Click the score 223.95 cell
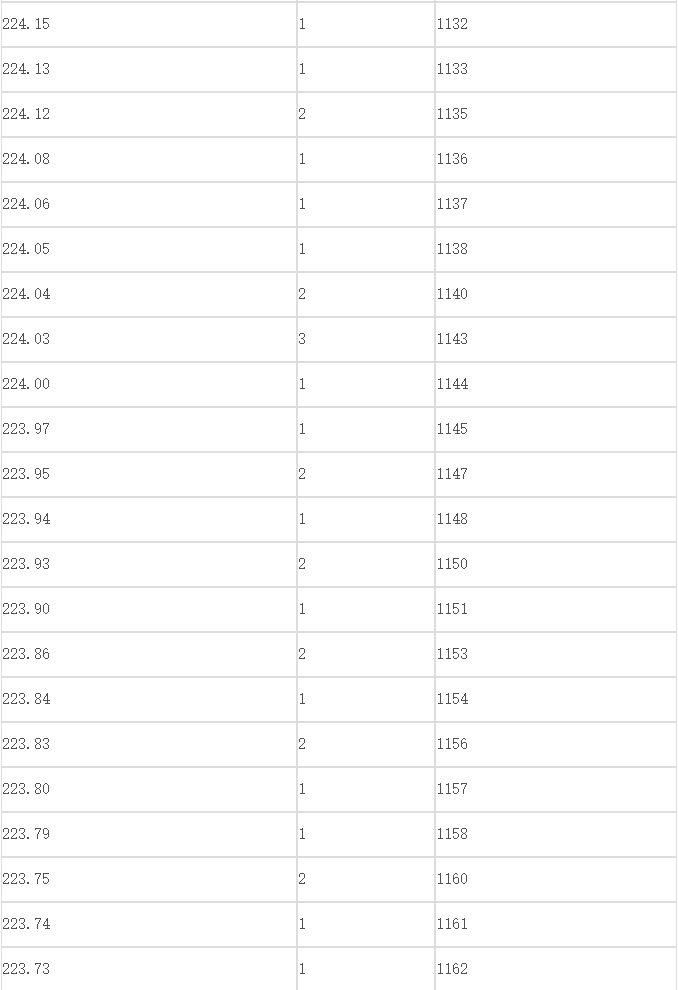Screen dimensions: 678x990 point(149,474)
